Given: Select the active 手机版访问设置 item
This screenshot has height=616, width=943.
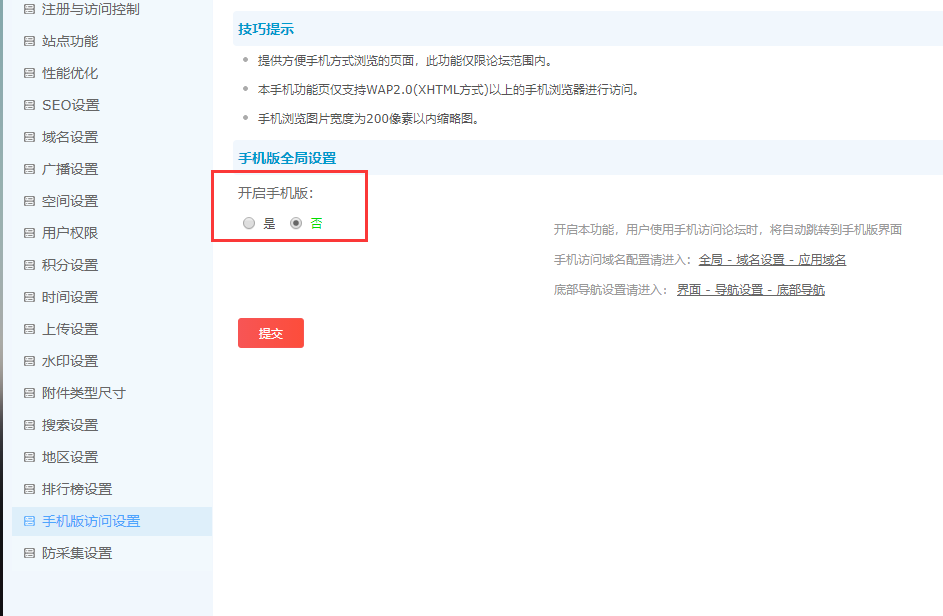Looking at the screenshot, I should pos(112,521).
